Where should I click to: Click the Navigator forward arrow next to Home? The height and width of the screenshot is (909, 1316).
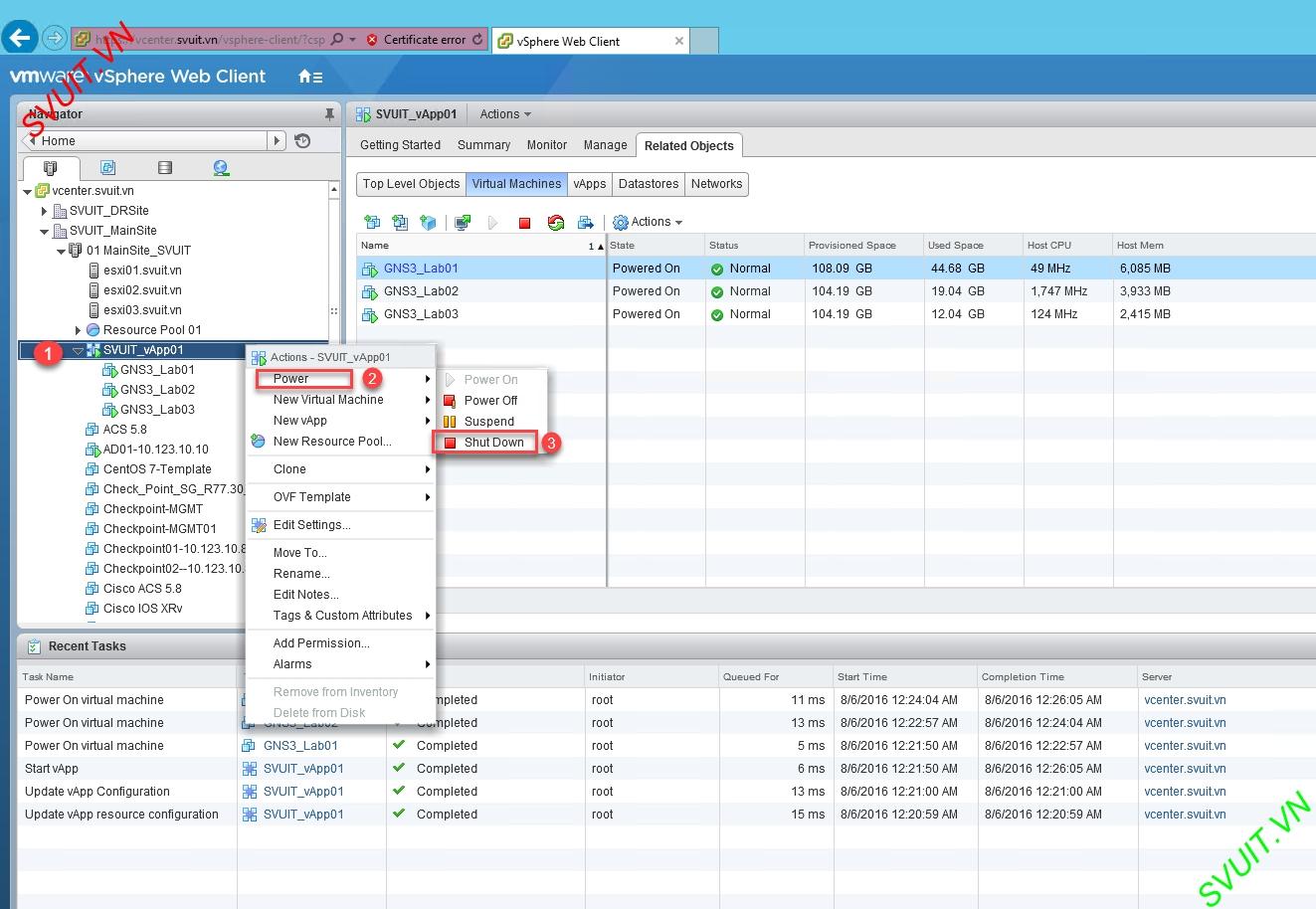(x=277, y=140)
